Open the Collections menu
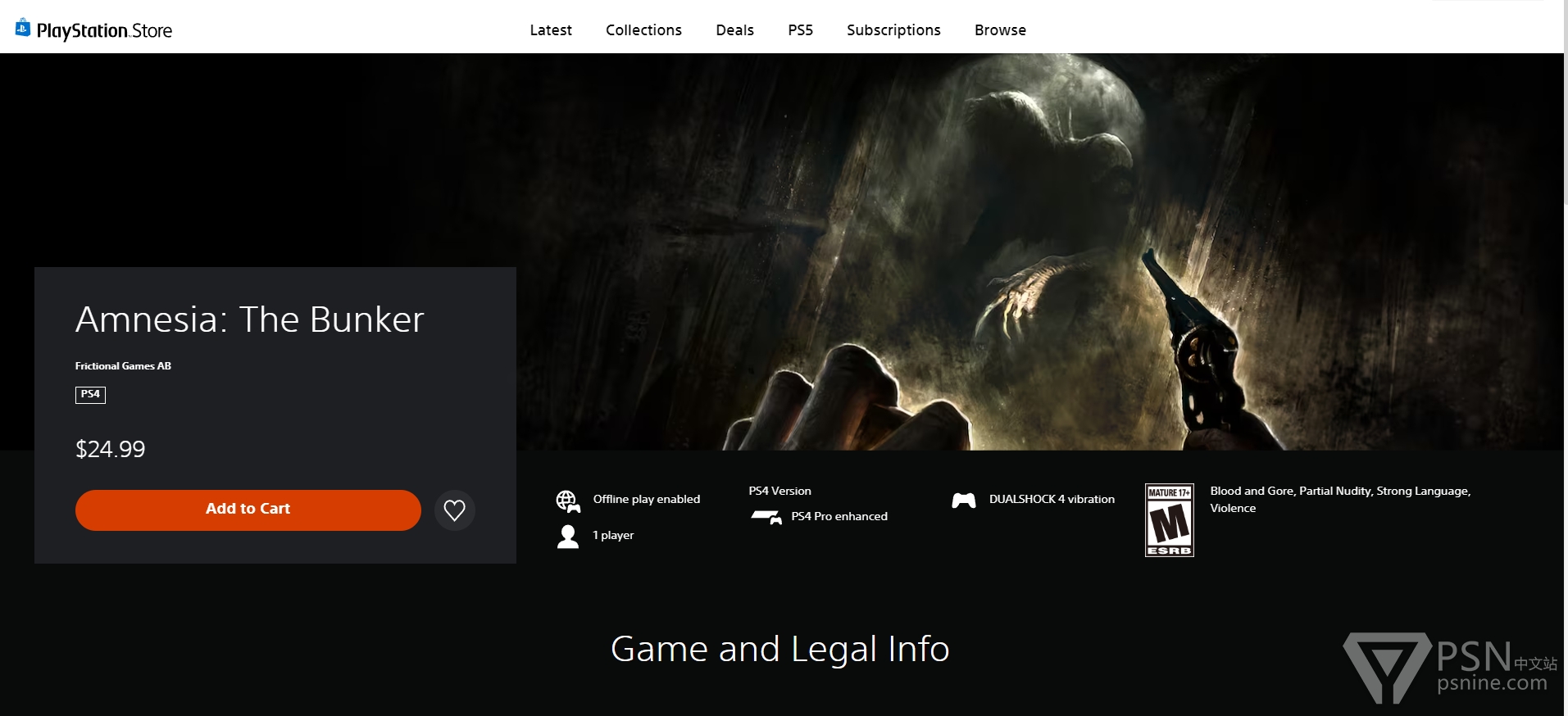Viewport: 1568px width, 716px height. (x=643, y=30)
